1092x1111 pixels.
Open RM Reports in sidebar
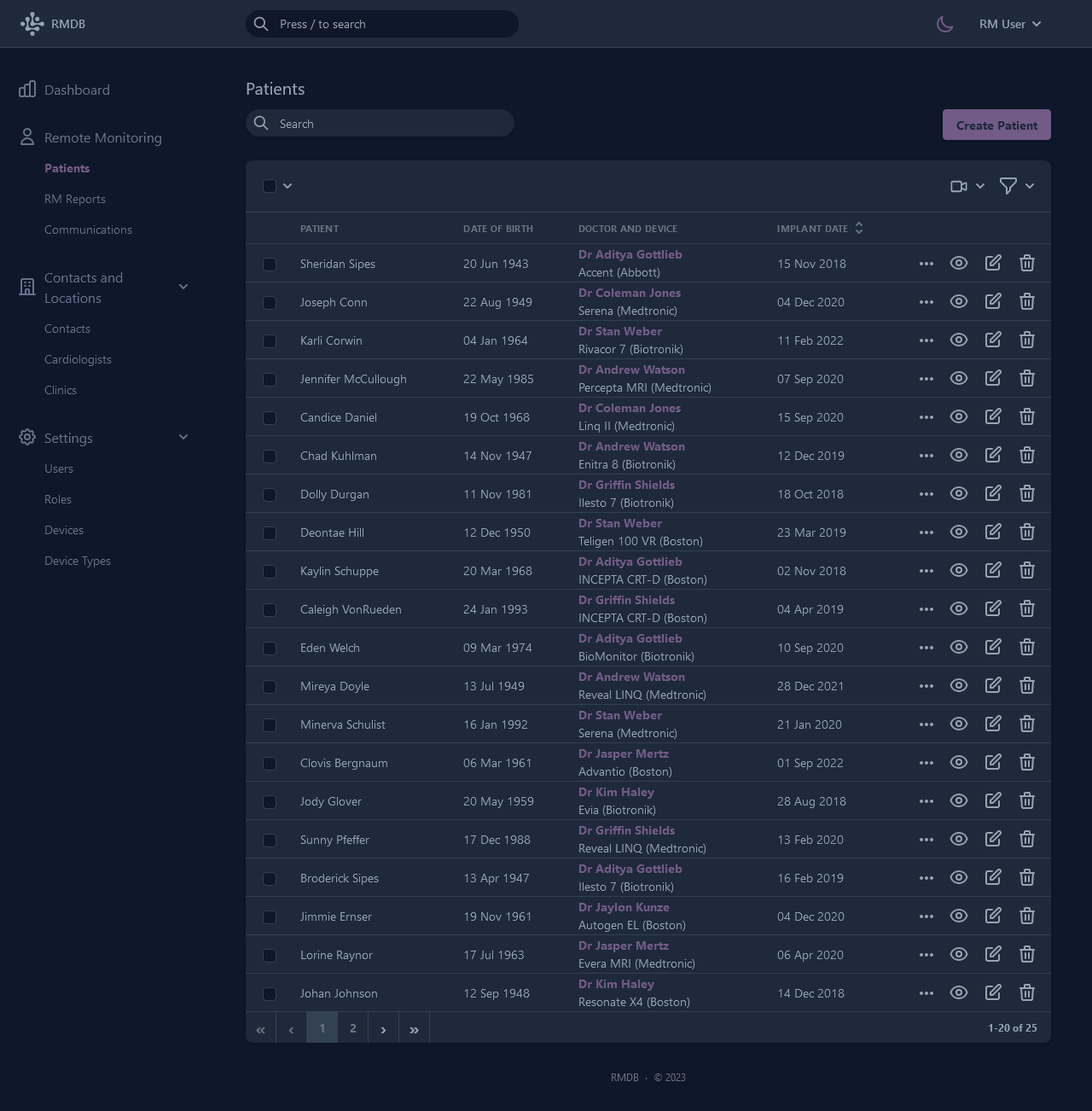click(x=75, y=199)
